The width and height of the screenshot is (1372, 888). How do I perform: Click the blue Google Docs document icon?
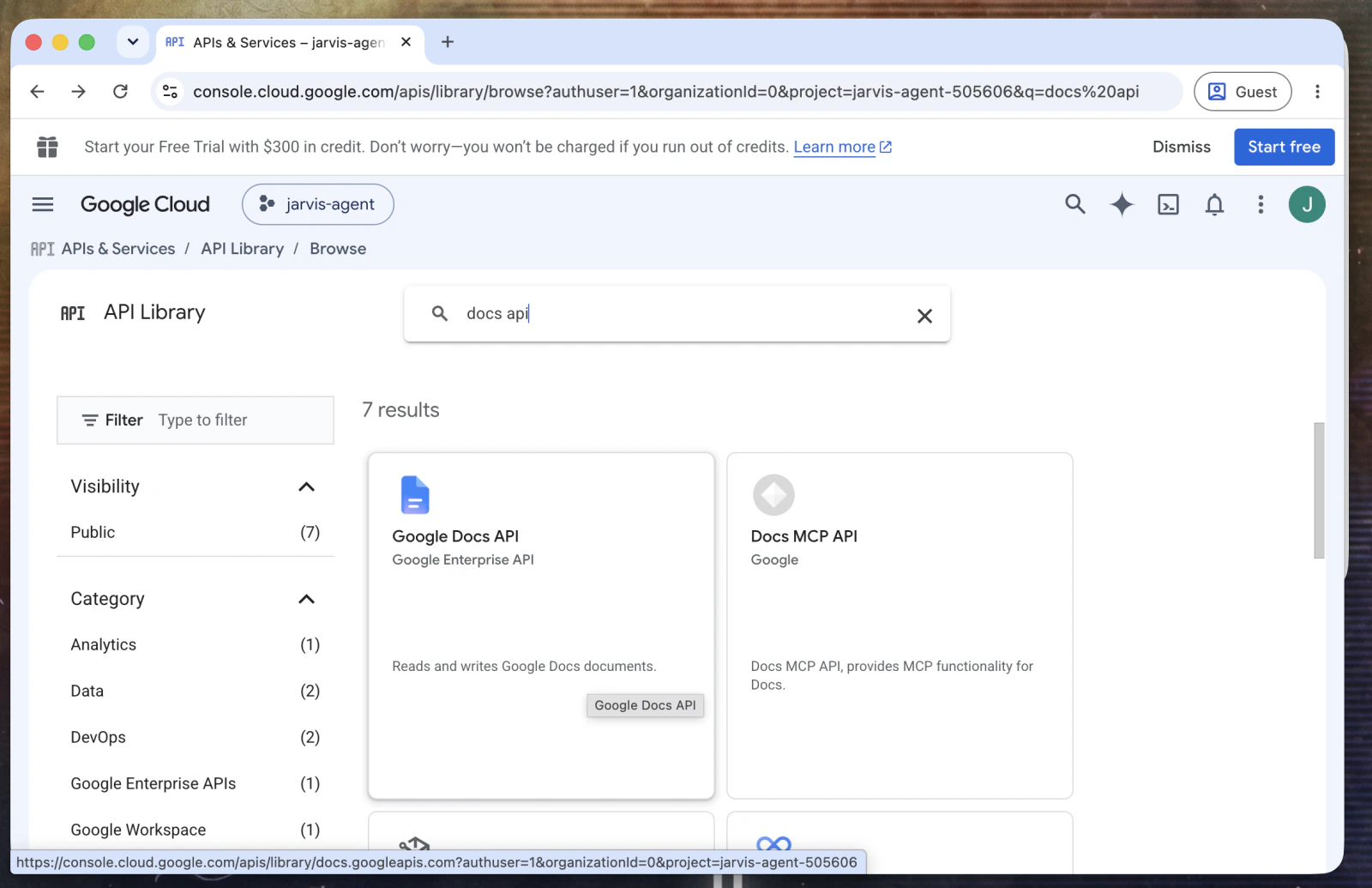[x=415, y=495]
